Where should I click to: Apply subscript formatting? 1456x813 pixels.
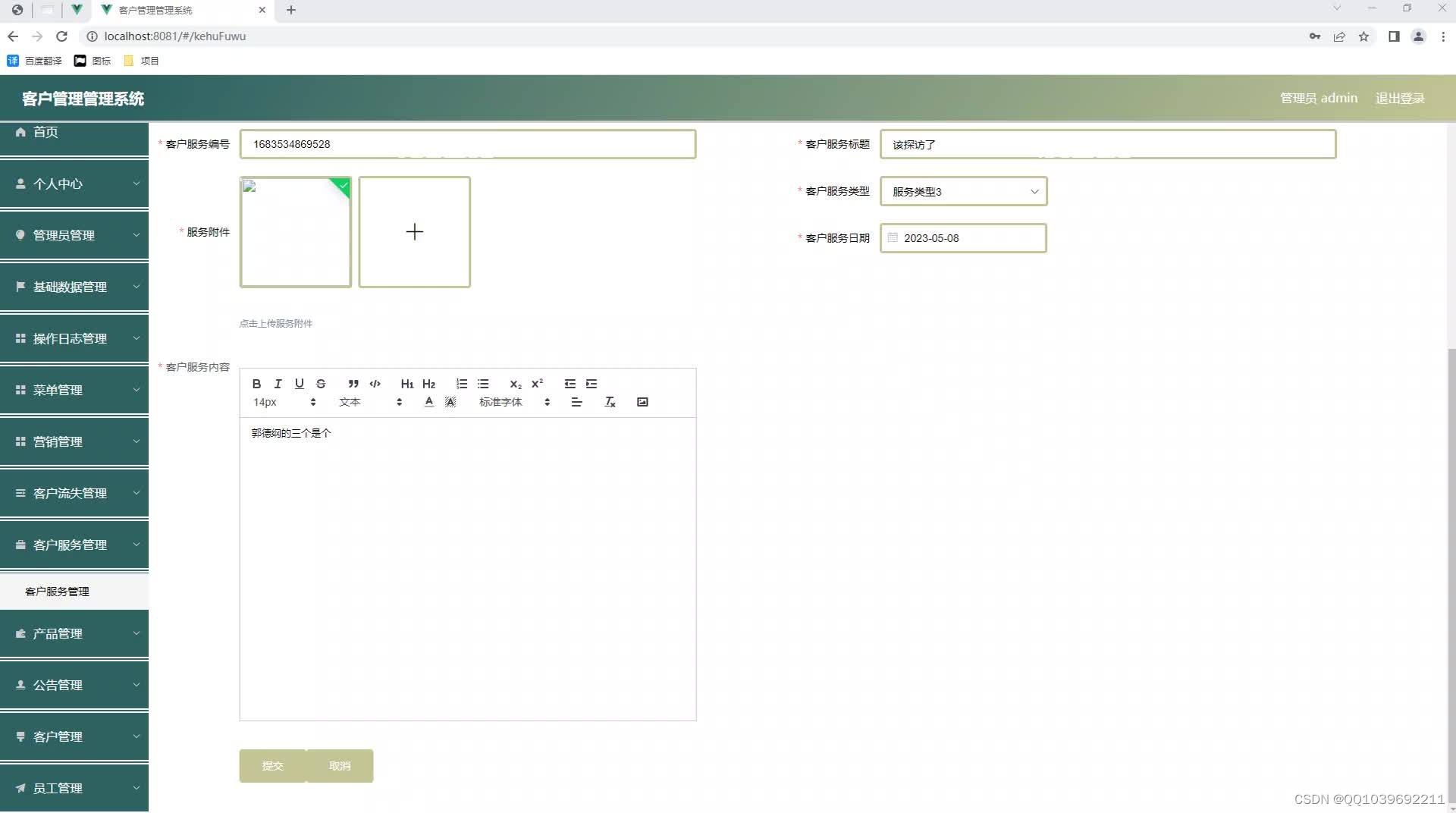[x=516, y=384]
